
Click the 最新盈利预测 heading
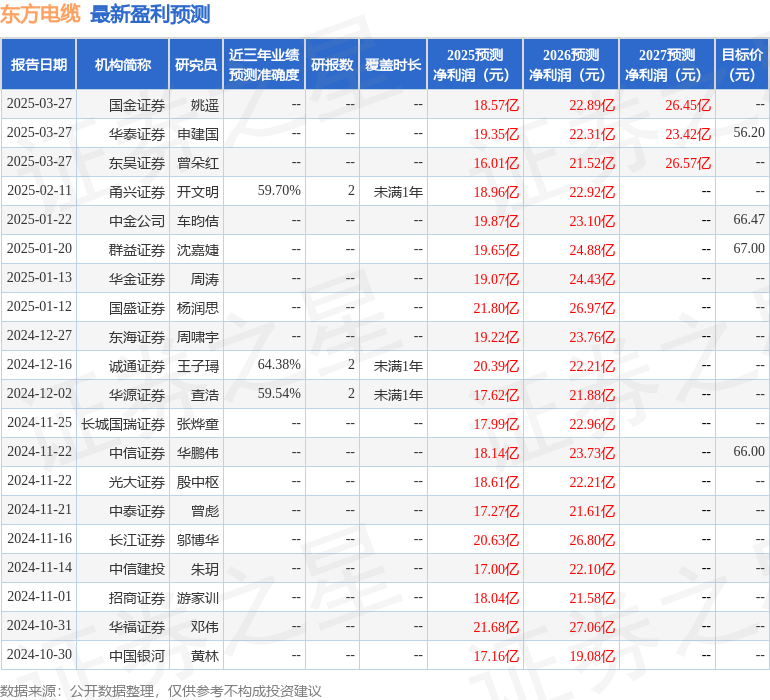pos(150,14)
